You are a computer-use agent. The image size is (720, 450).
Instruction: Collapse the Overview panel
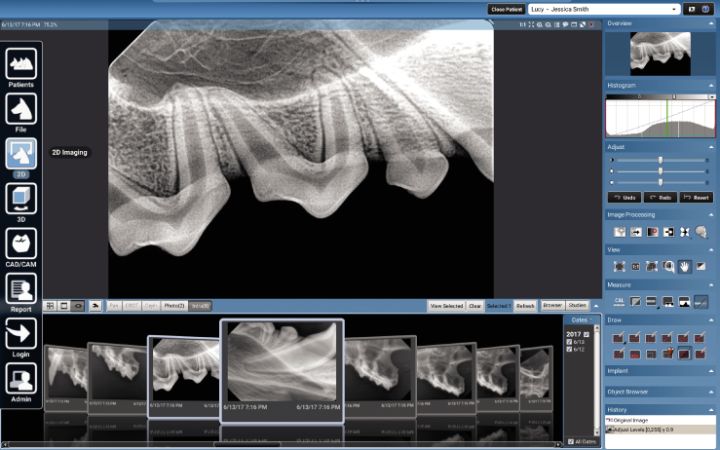pyautogui.click(x=711, y=23)
